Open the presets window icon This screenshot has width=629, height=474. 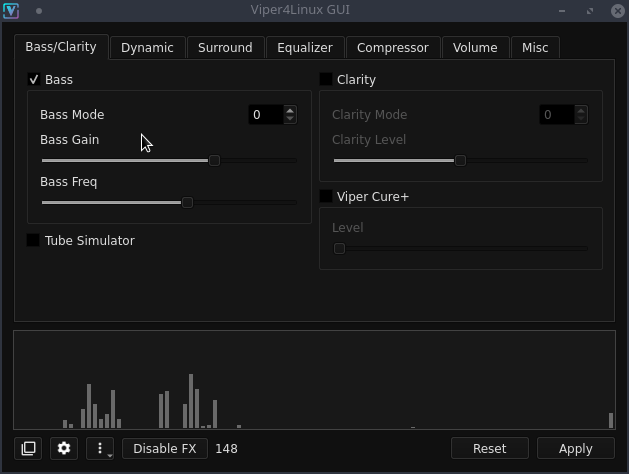pyautogui.click(x=28, y=448)
